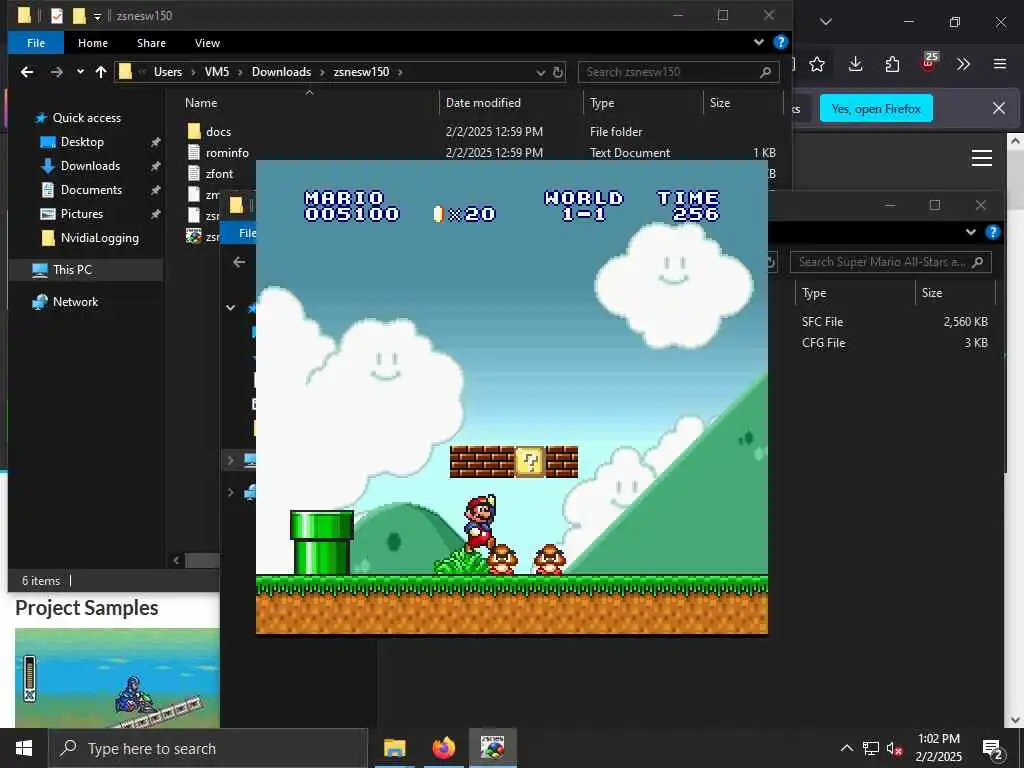Screen dimensions: 1024x768
Task: Expand This PC node in second Explorer
Action: coord(231,460)
